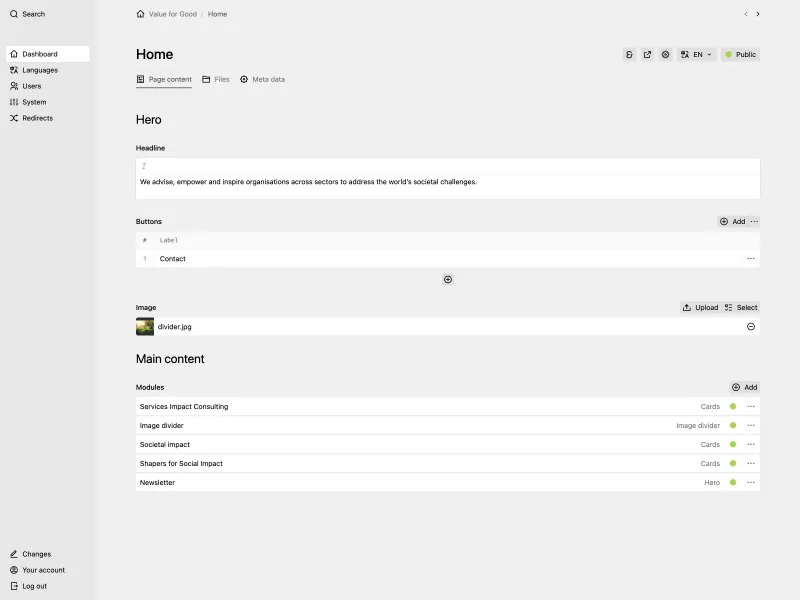Open the EN language dropdown
Image resolution: width=800 pixels, height=600 pixels.
click(x=696, y=54)
